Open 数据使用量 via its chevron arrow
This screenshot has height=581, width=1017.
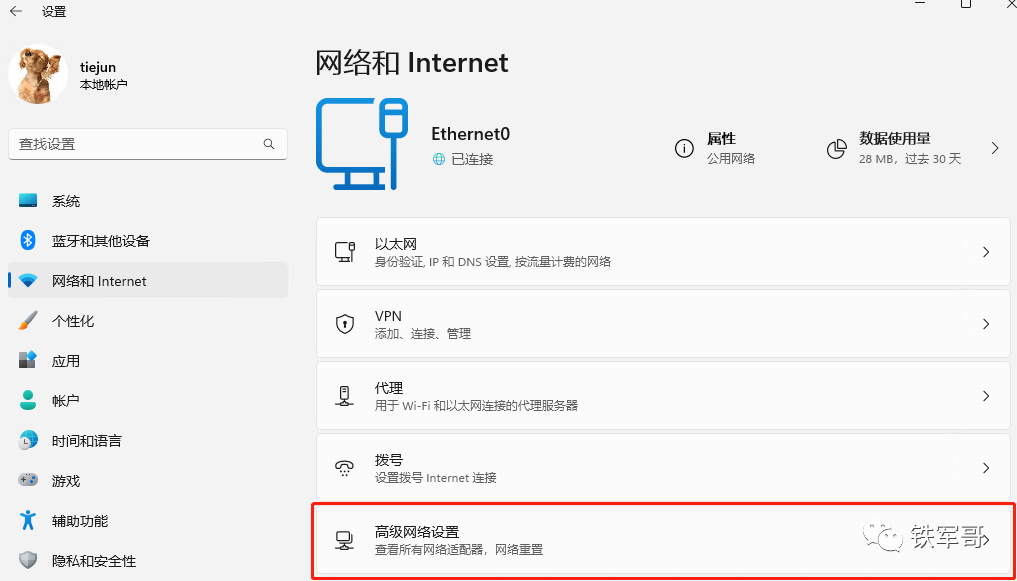(x=993, y=148)
